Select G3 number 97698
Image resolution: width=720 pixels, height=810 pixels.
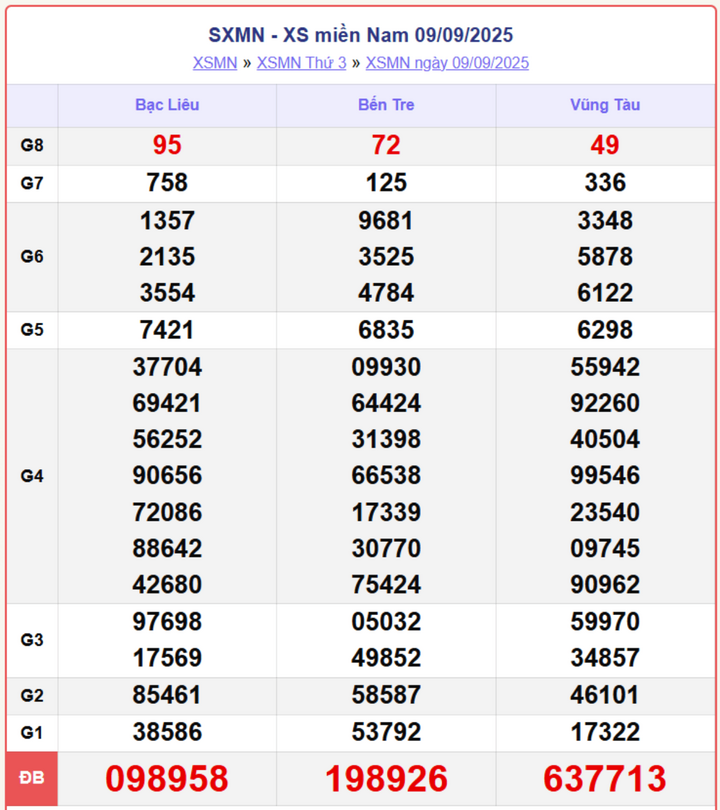167,622
